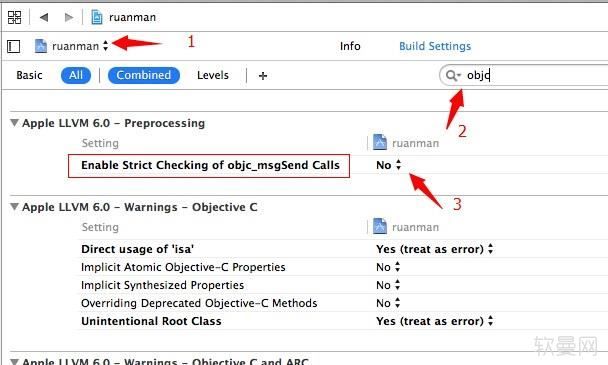
Task: Collapse Warnings - Objective C section triangle
Action: [14, 206]
